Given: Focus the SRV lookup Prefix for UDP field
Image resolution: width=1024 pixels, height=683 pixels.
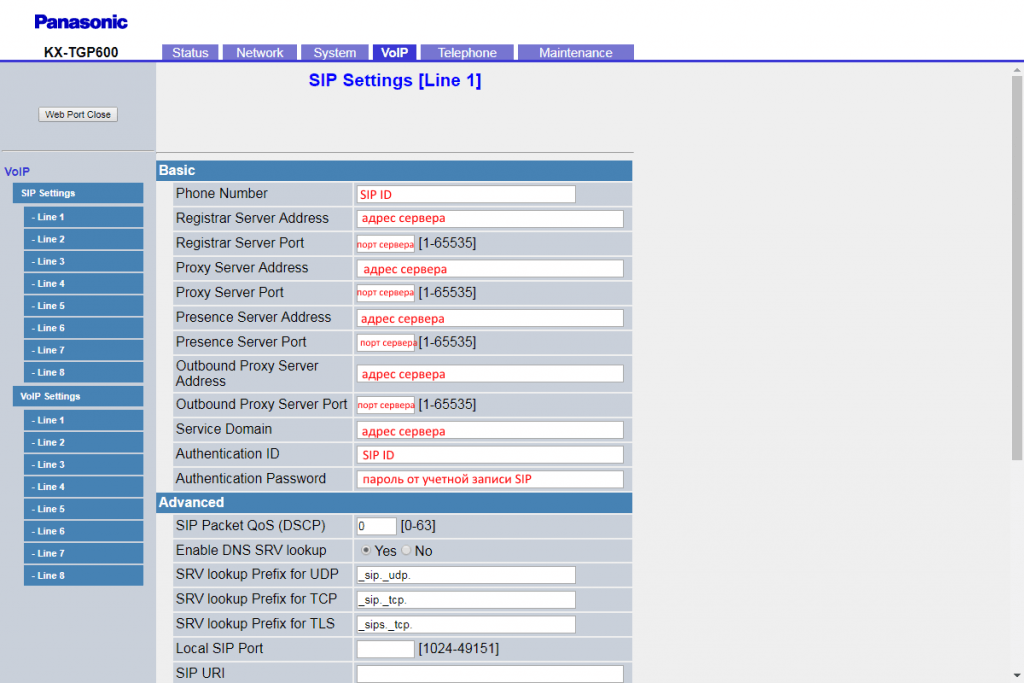Looking at the screenshot, I should [466, 575].
